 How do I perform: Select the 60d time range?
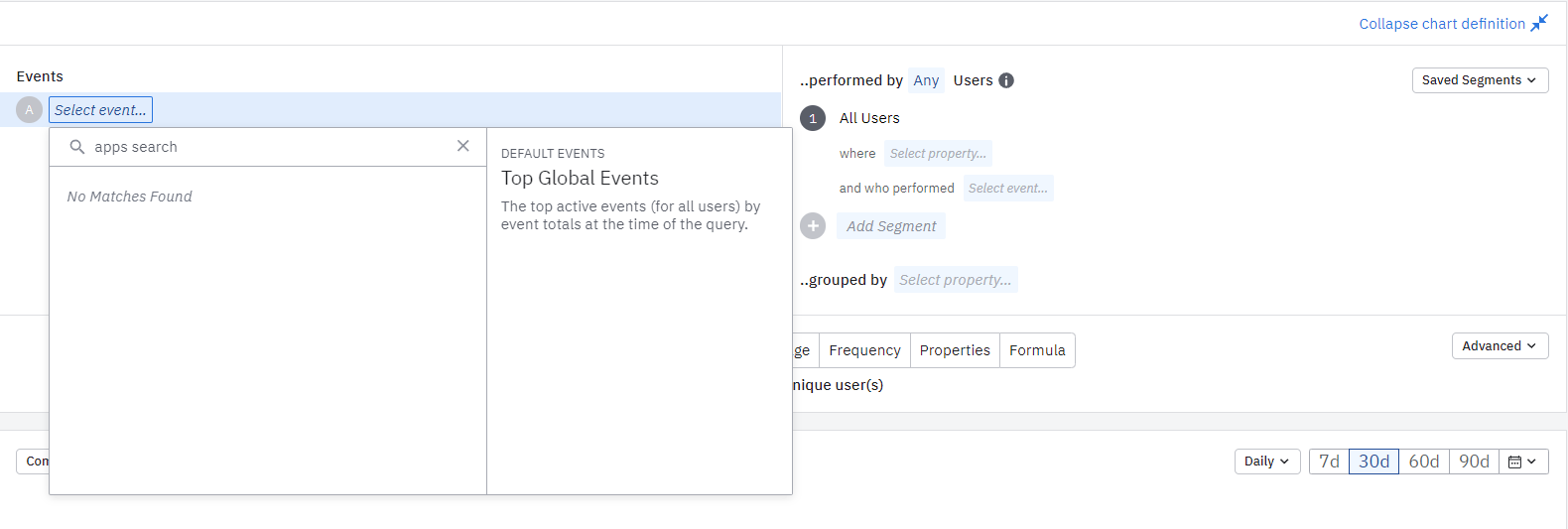tap(1423, 462)
